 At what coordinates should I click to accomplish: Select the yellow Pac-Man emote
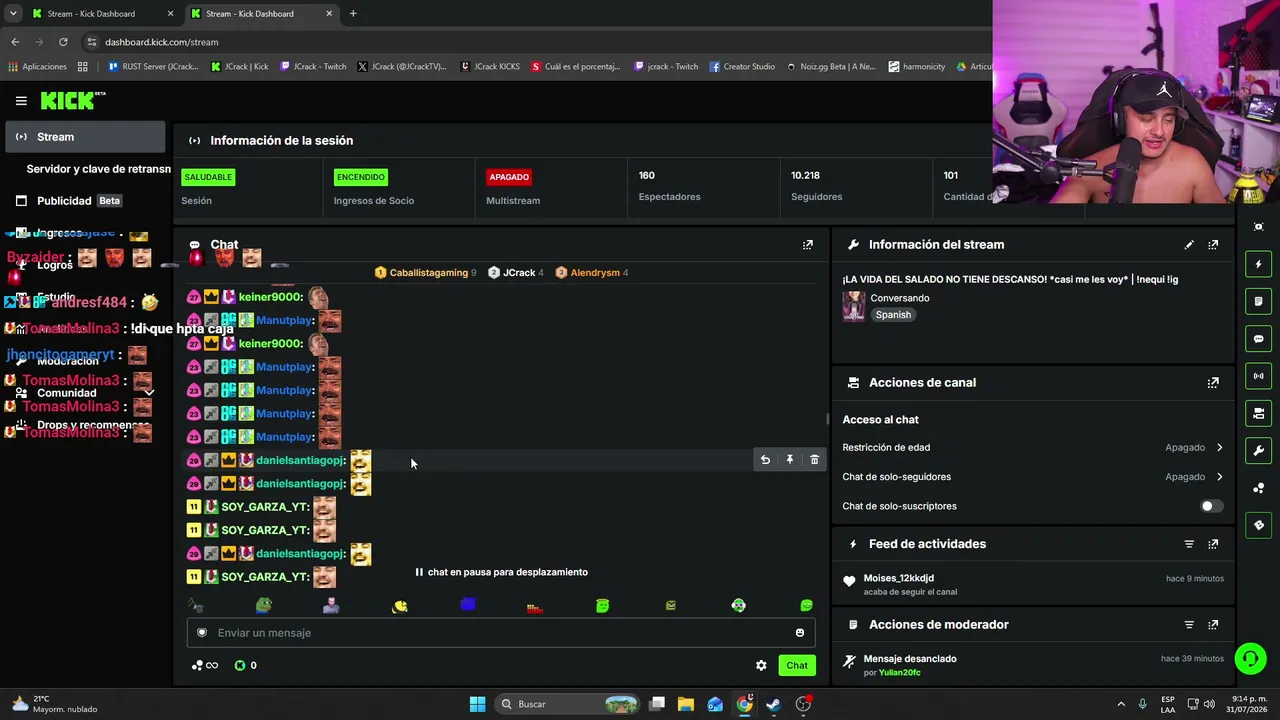point(400,605)
